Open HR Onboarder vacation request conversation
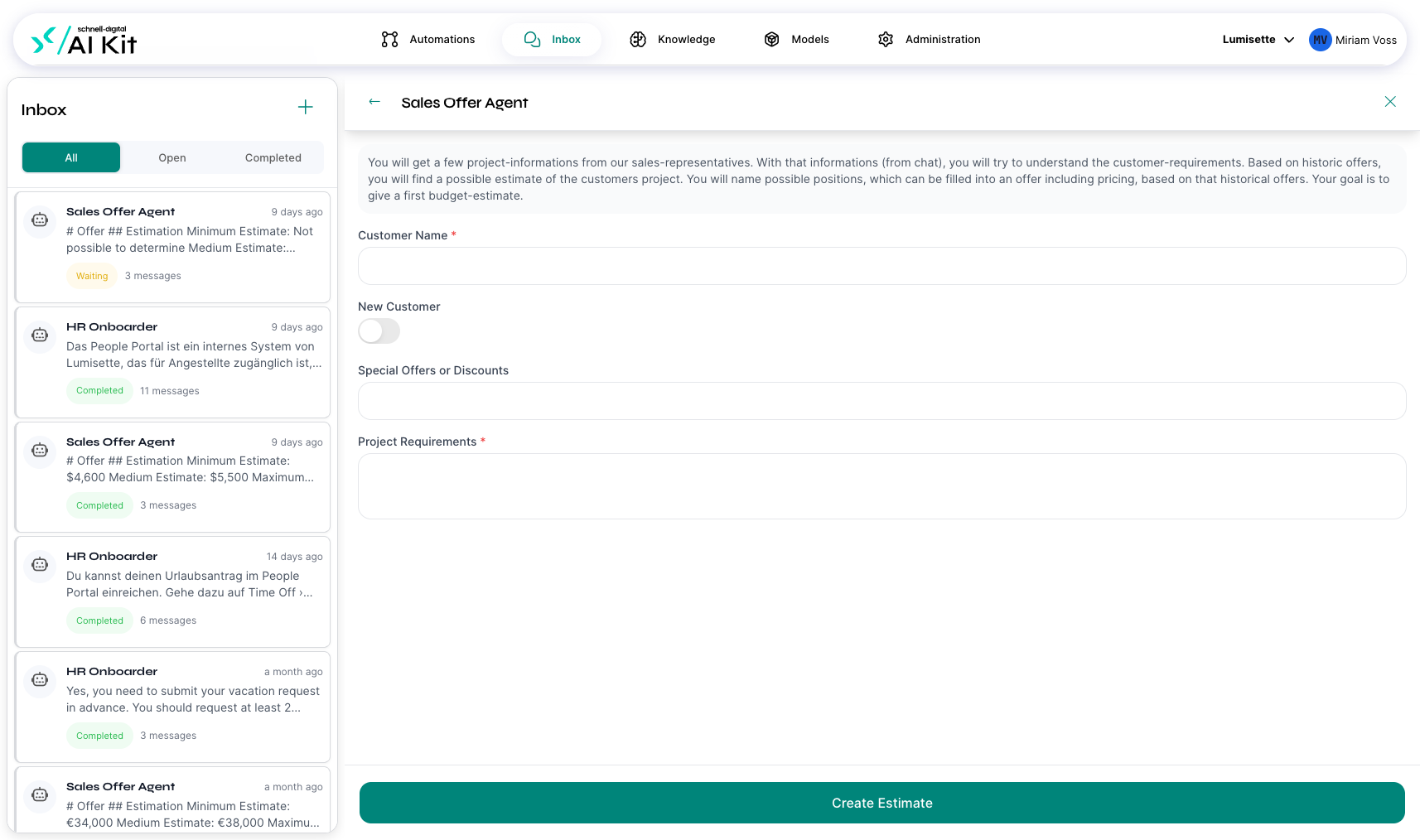The image size is (1420, 840). [172, 707]
